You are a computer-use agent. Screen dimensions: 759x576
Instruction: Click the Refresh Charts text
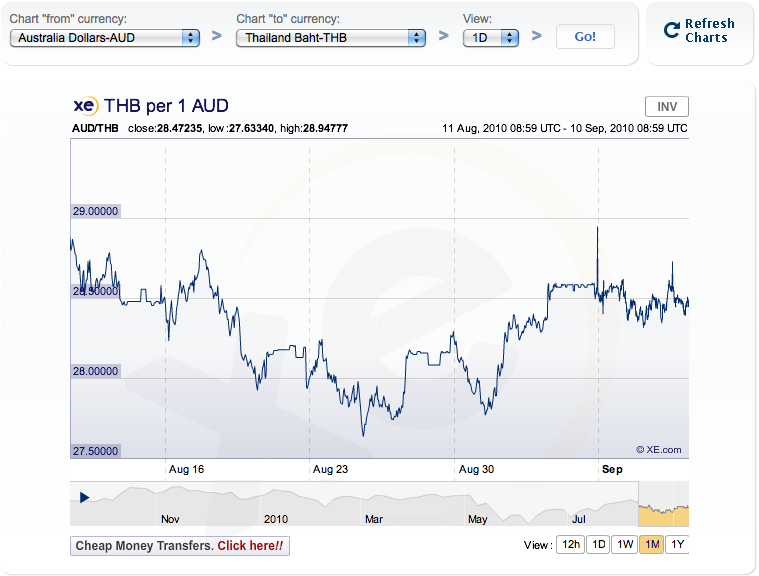[709, 31]
